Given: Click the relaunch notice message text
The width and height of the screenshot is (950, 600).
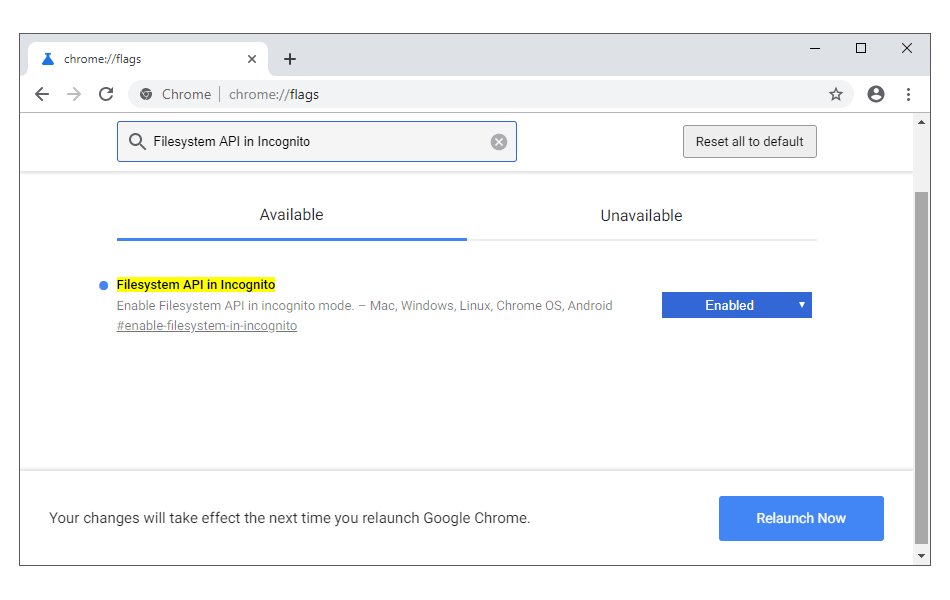Looking at the screenshot, I should pos(290,518).
